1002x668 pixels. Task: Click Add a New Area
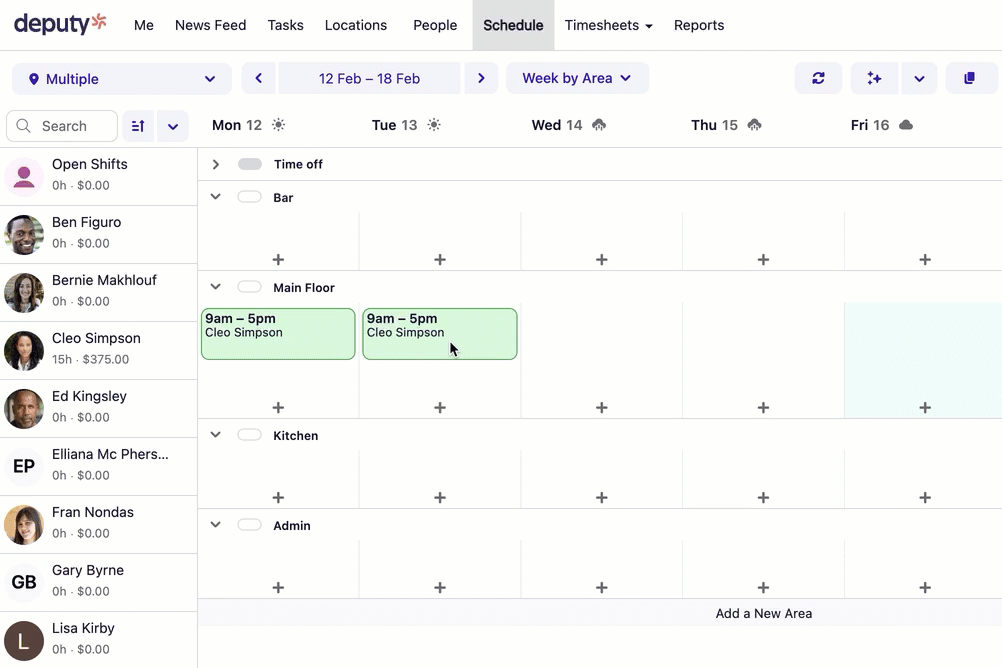point(764,613)
